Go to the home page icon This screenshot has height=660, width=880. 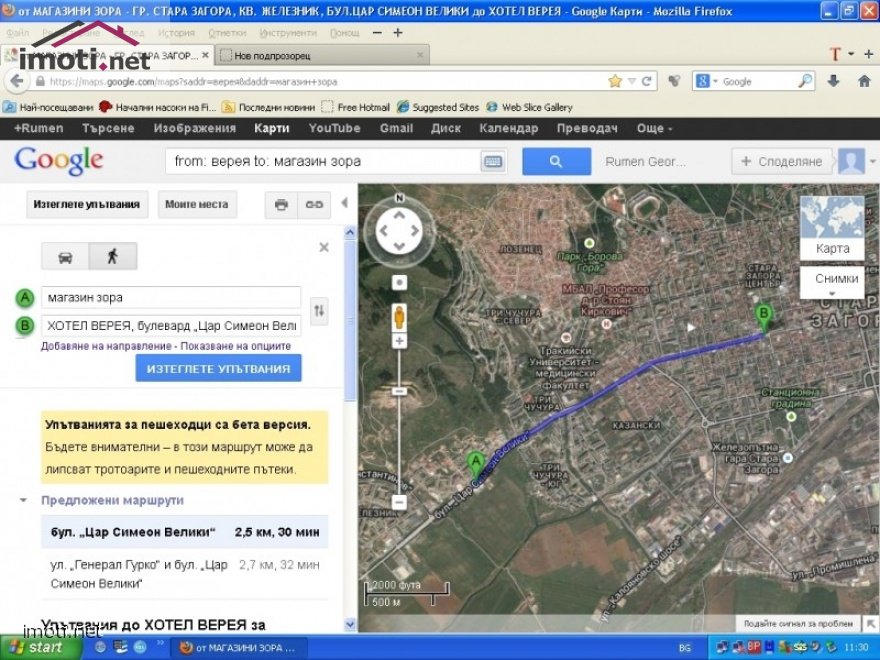(864, 81)
